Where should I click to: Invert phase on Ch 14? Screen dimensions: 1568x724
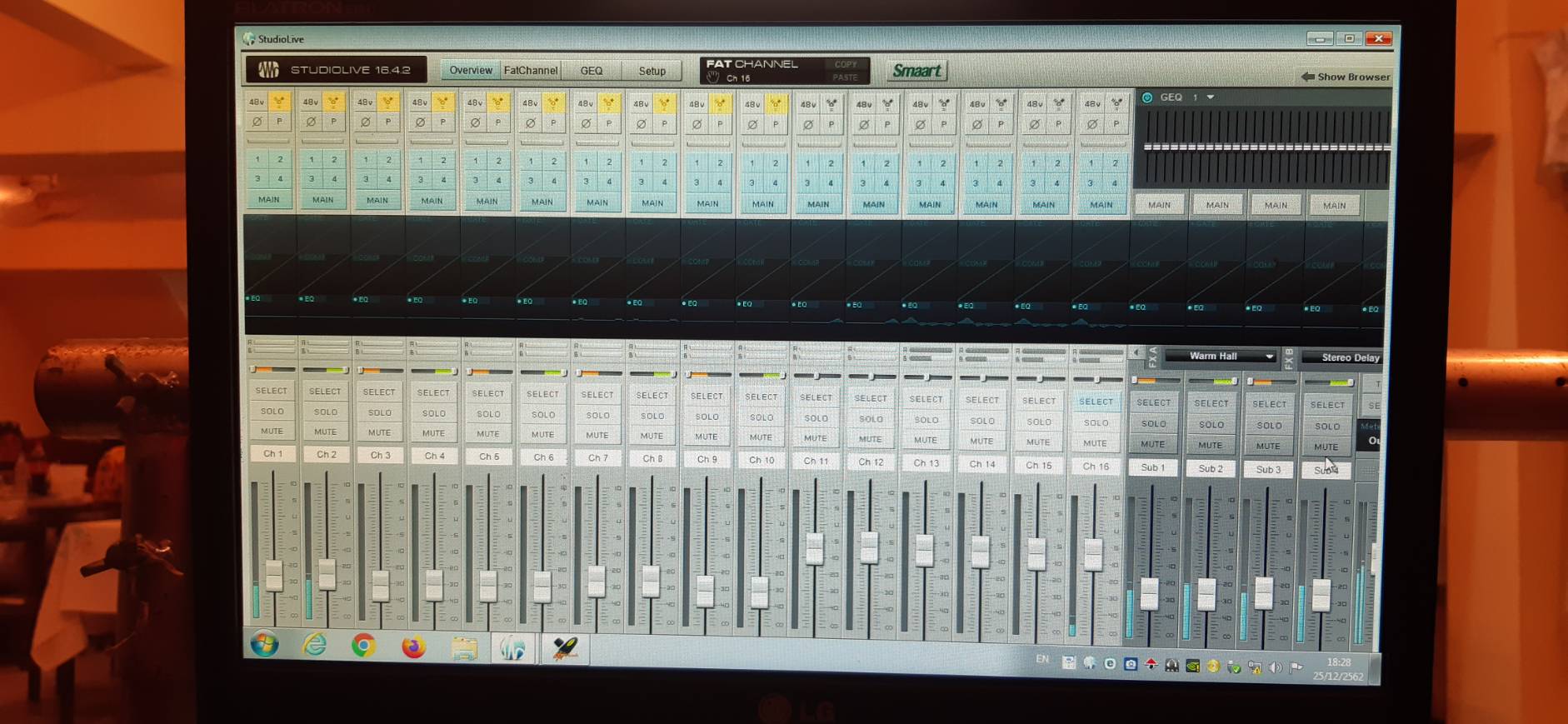(977, 125)
